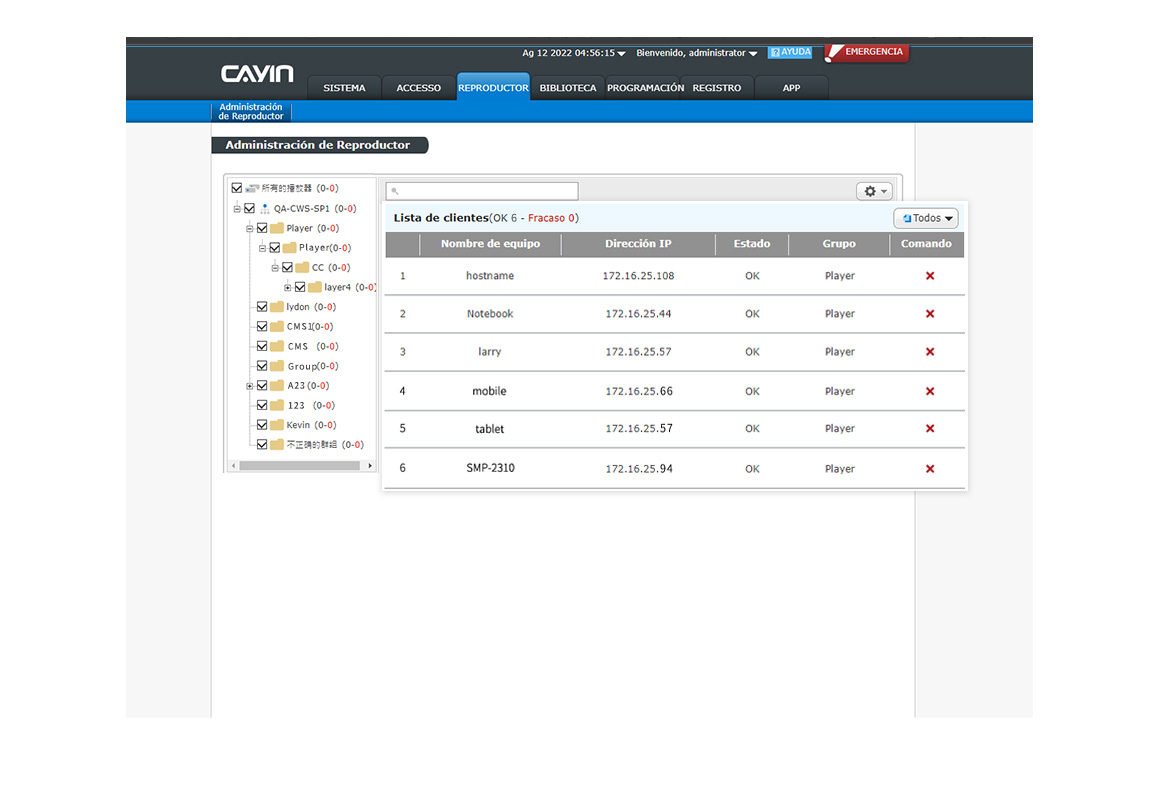Collapse the QA-CWS-SP1 tree node
Screen dimensions: 1172x810
[238, 209]
